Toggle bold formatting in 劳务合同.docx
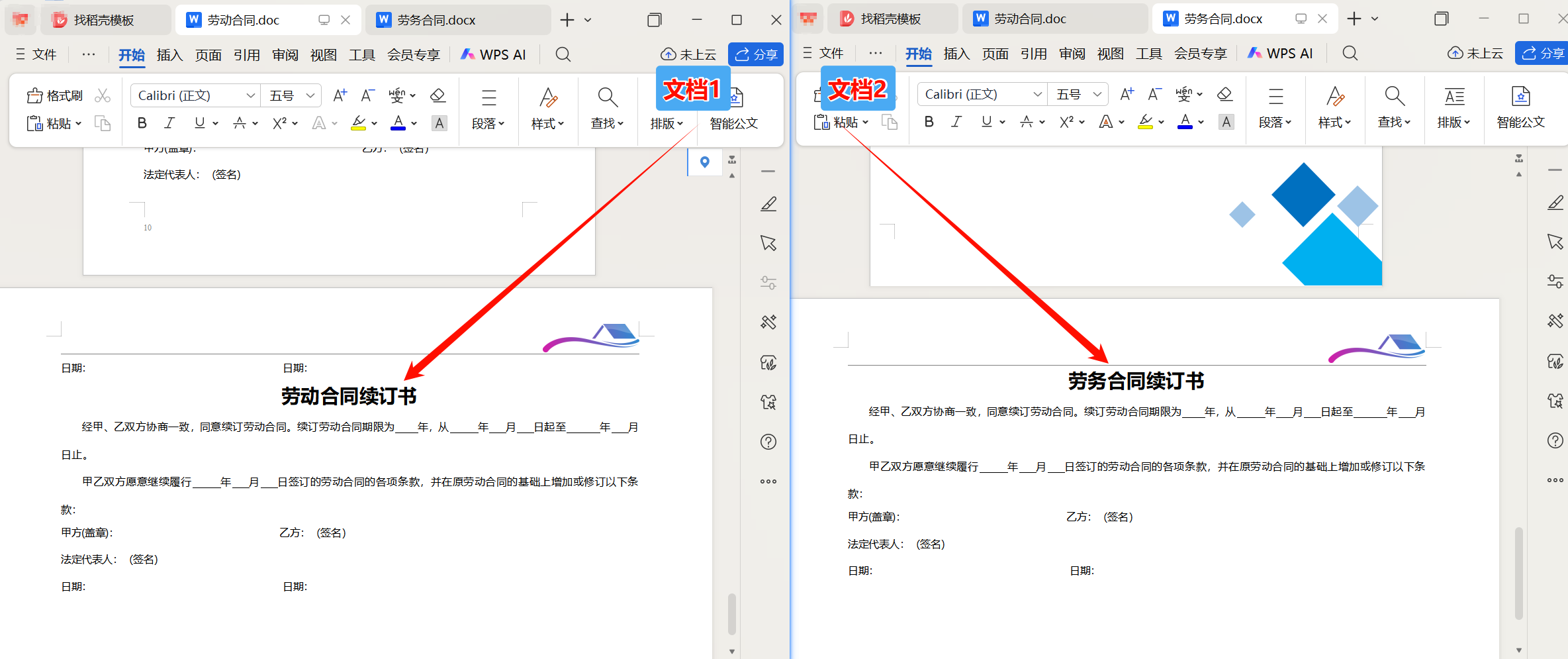 929,121
